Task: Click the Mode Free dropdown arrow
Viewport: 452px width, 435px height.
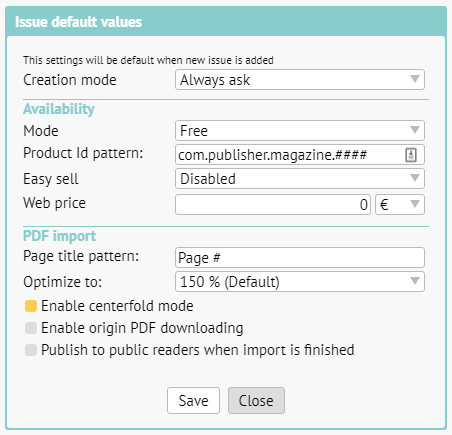Action: (415, 130)
